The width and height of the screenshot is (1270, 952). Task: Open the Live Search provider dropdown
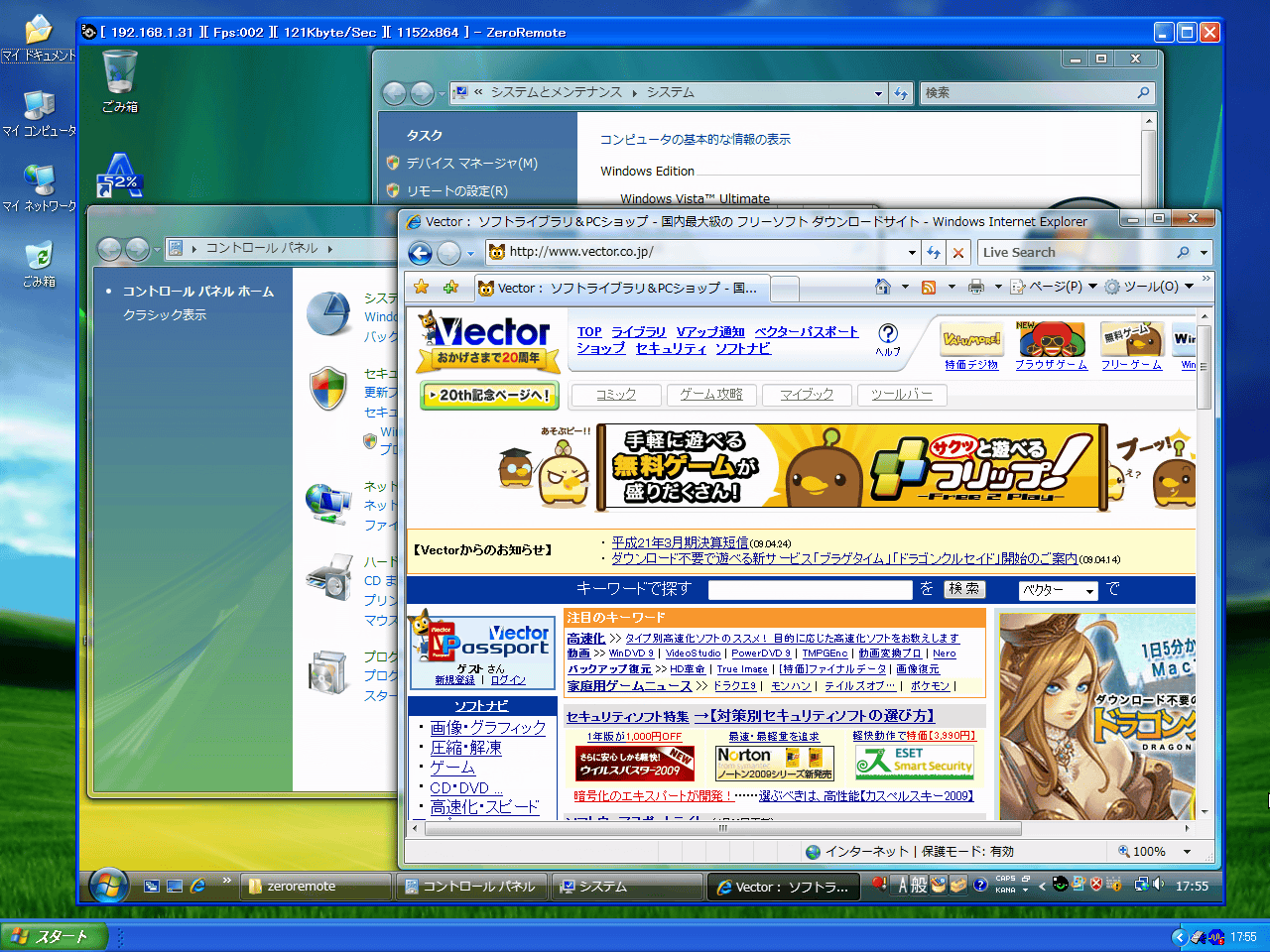(x=1204, y=253)
